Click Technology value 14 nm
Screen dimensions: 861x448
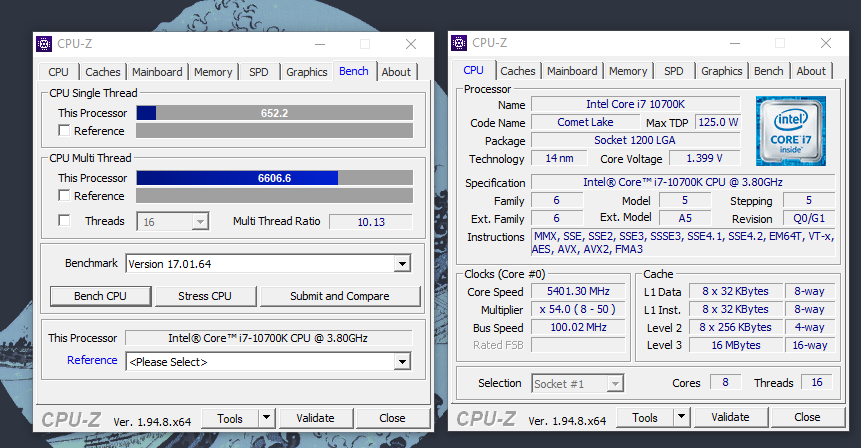pos(559,159)
